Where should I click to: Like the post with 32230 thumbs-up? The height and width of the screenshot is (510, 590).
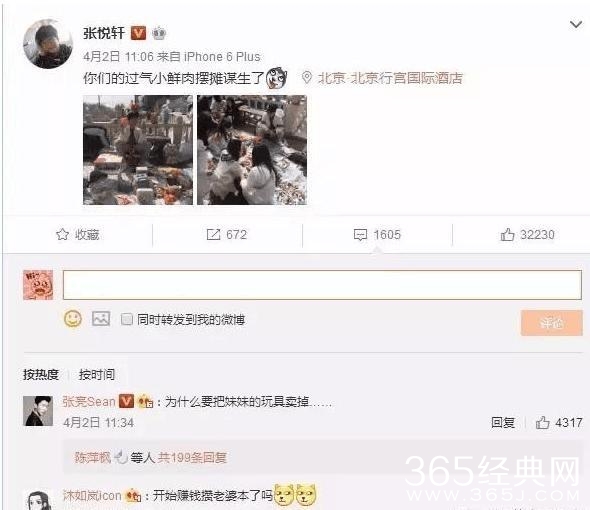507,234
